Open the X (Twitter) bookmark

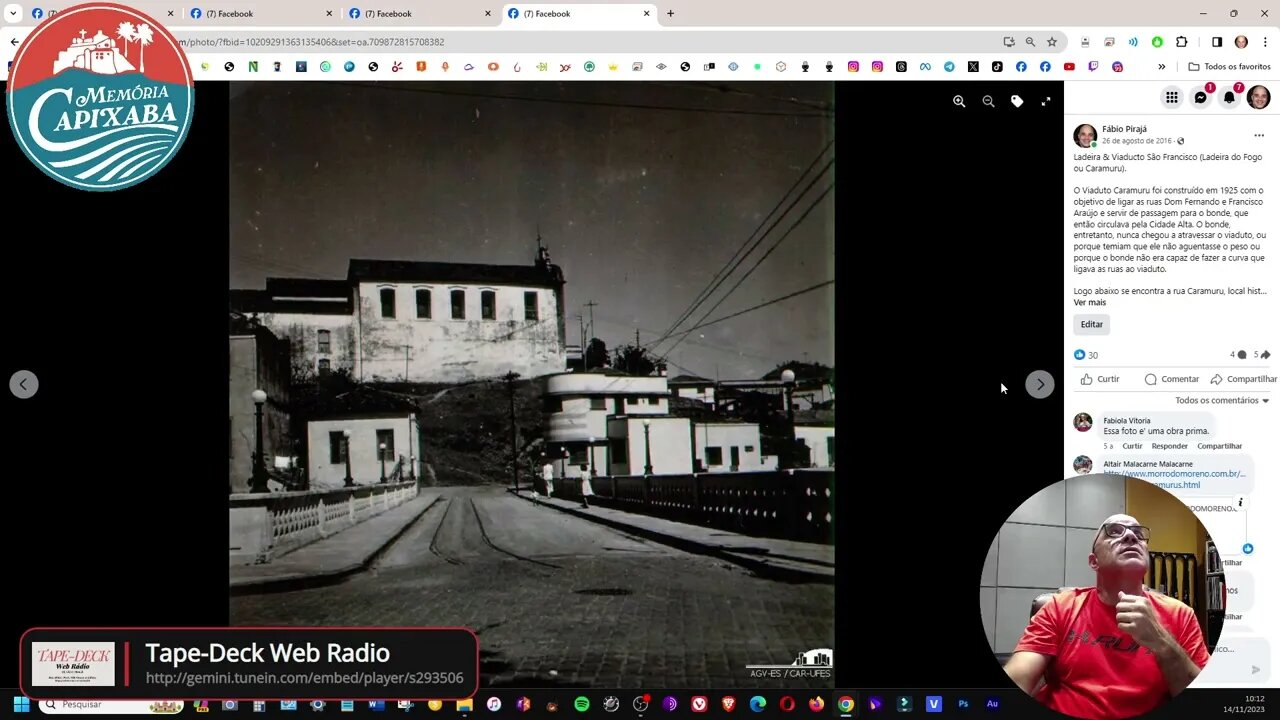[x=973, y=67]
